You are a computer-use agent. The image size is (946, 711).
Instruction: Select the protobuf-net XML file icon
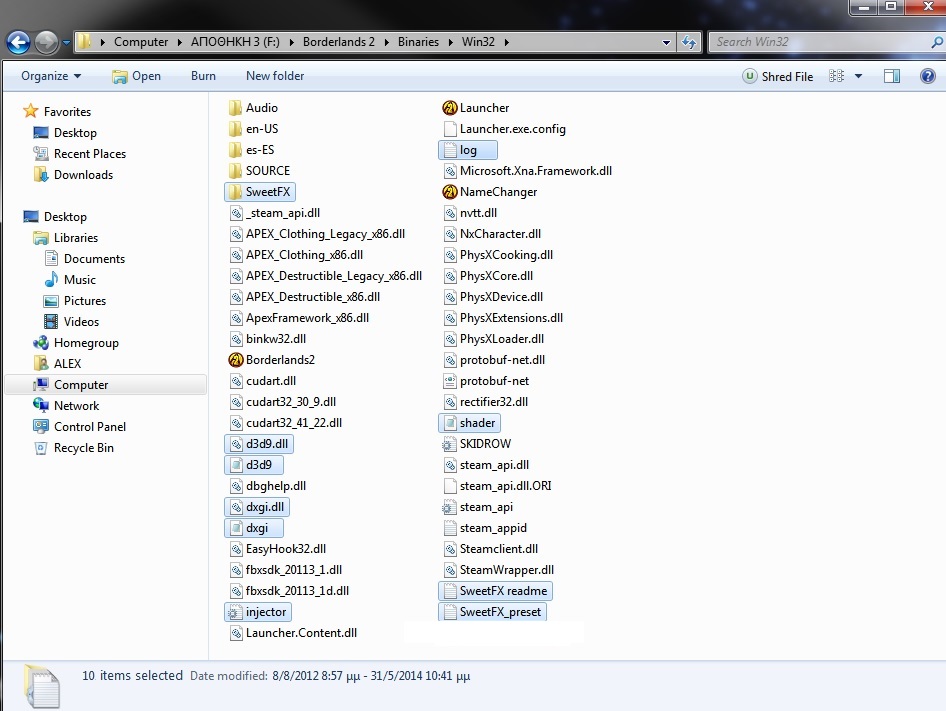(449, 381)
